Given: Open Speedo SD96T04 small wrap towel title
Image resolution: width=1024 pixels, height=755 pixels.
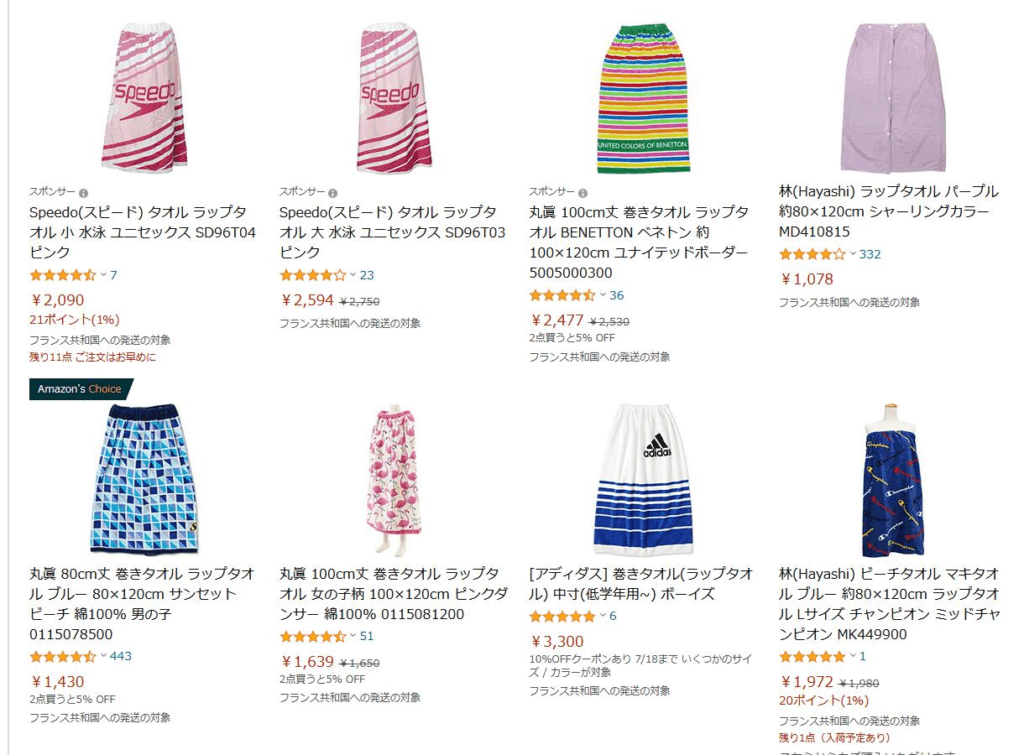Looking at the screenshot, I should 142,233.
